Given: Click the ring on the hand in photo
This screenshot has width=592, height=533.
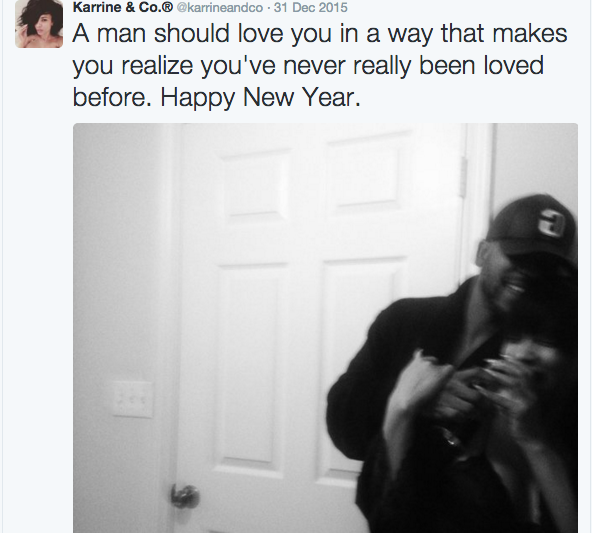Looking at the screenshot, I should pyautogui.click(x=450, y=439).
